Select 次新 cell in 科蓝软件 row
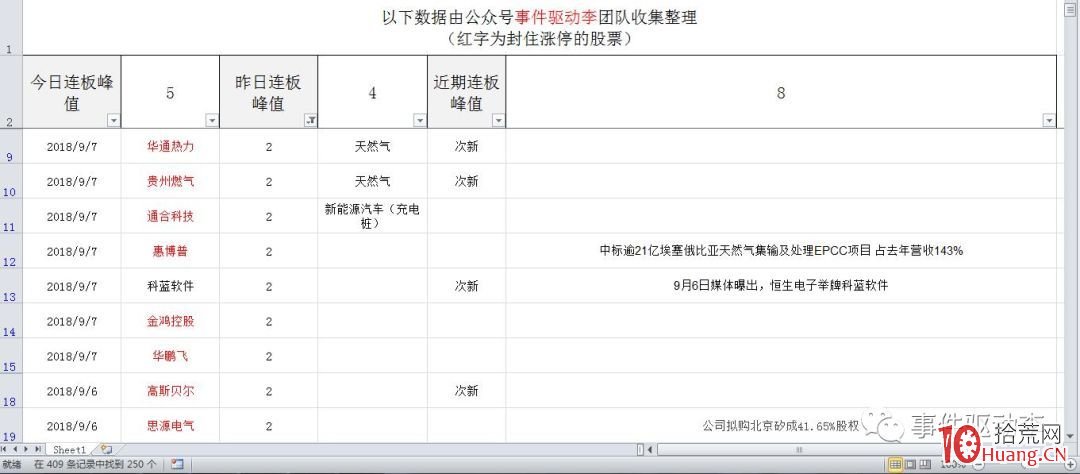This screenshot has height=474, width=1080. click(466, 286)
